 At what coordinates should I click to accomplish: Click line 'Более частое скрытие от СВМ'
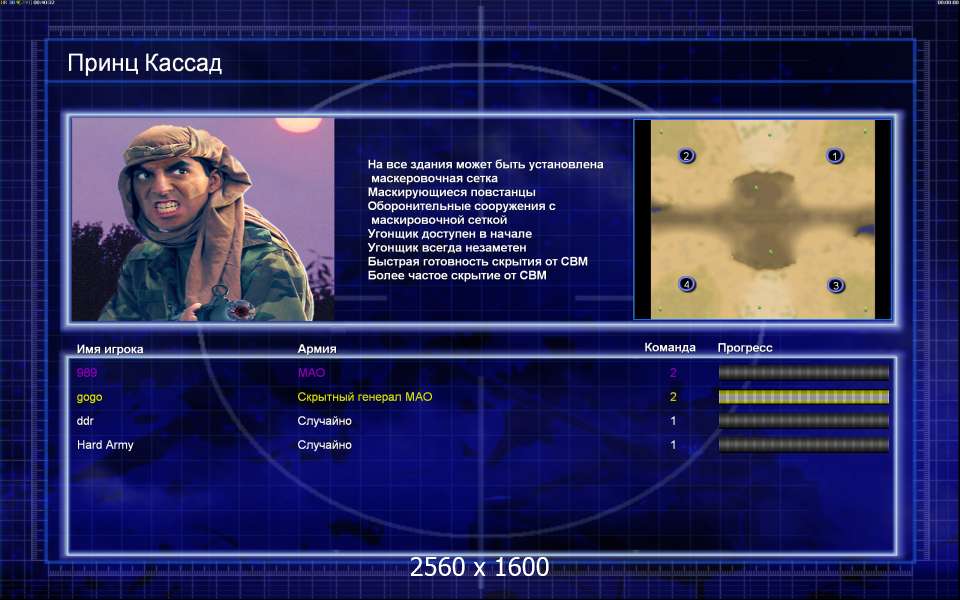point(457,276)
